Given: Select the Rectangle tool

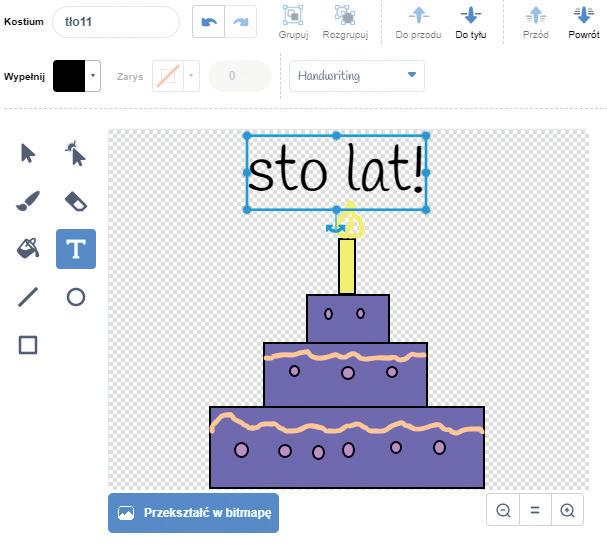Looking at the screenshot, I should tap(28, 345).
